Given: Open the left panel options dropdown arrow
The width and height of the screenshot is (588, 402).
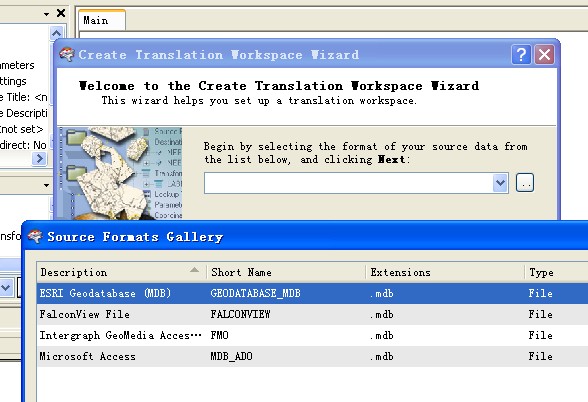Looking at the screenshot, I should tap(46, 14).
